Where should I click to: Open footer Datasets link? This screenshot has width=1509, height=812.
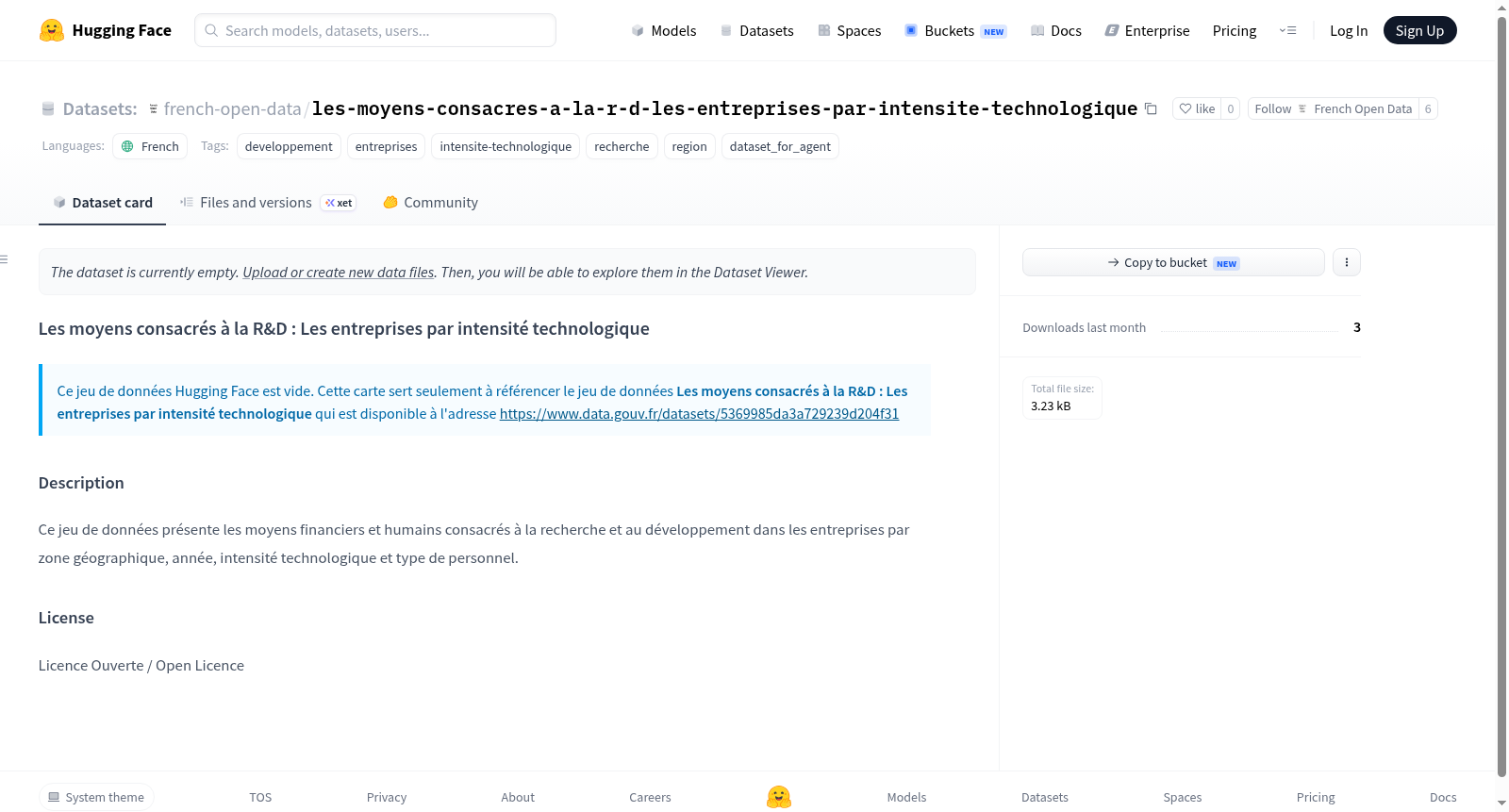point(1045,797)
